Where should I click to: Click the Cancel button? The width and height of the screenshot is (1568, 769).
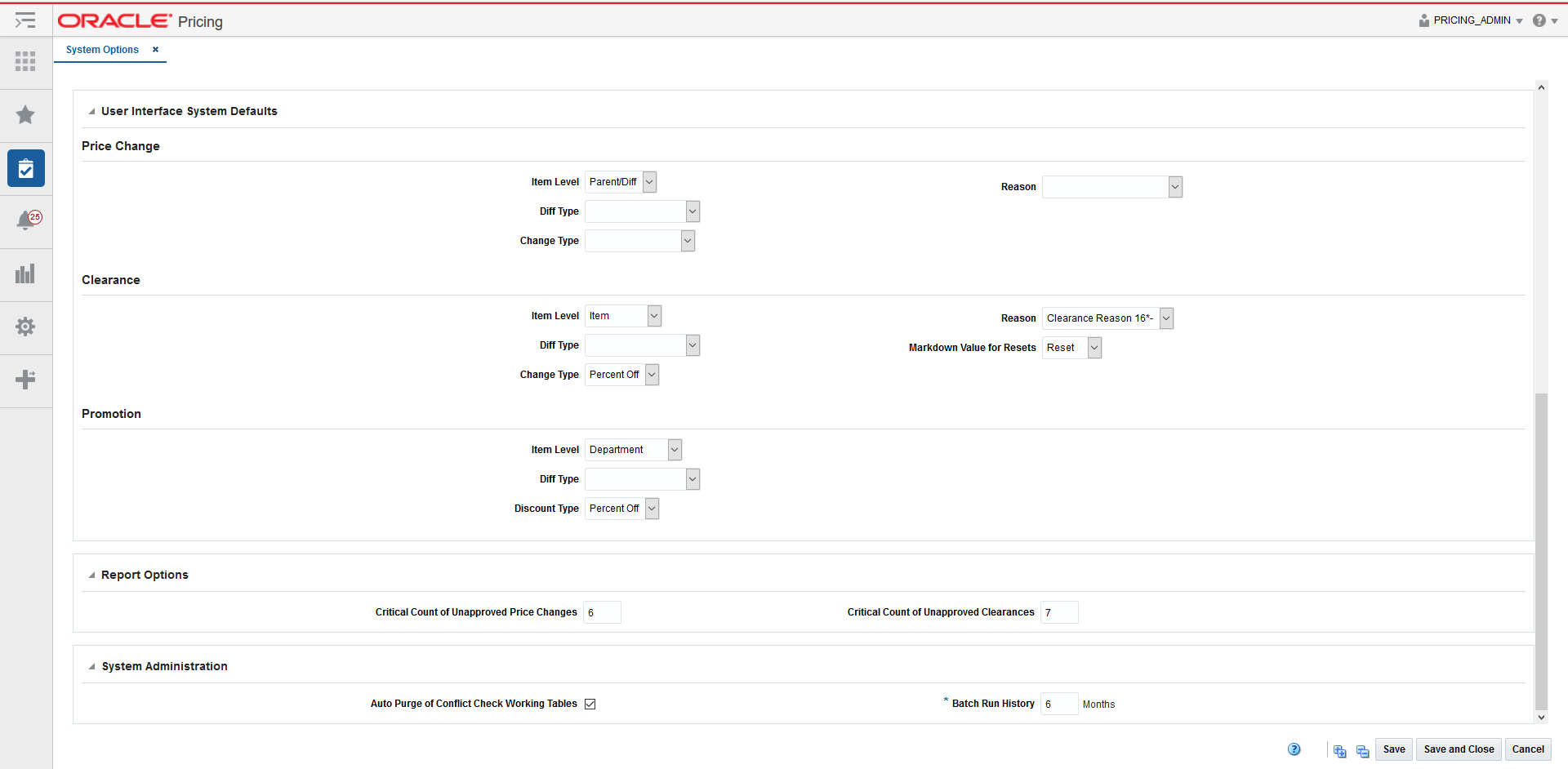(x=1528, y=749)
